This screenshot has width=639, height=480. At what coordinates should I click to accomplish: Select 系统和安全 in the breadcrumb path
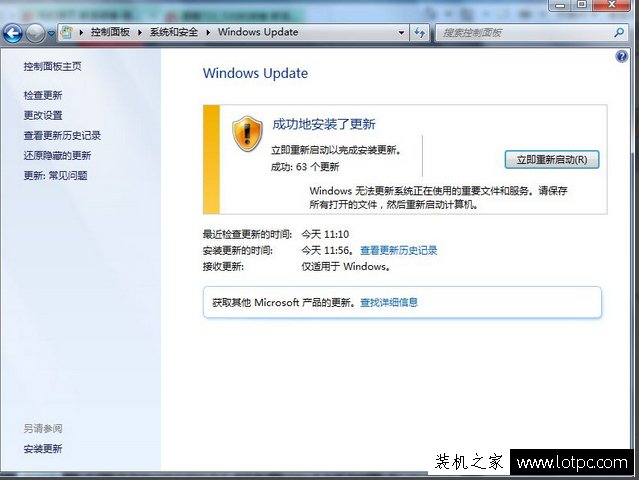point(175,33)
